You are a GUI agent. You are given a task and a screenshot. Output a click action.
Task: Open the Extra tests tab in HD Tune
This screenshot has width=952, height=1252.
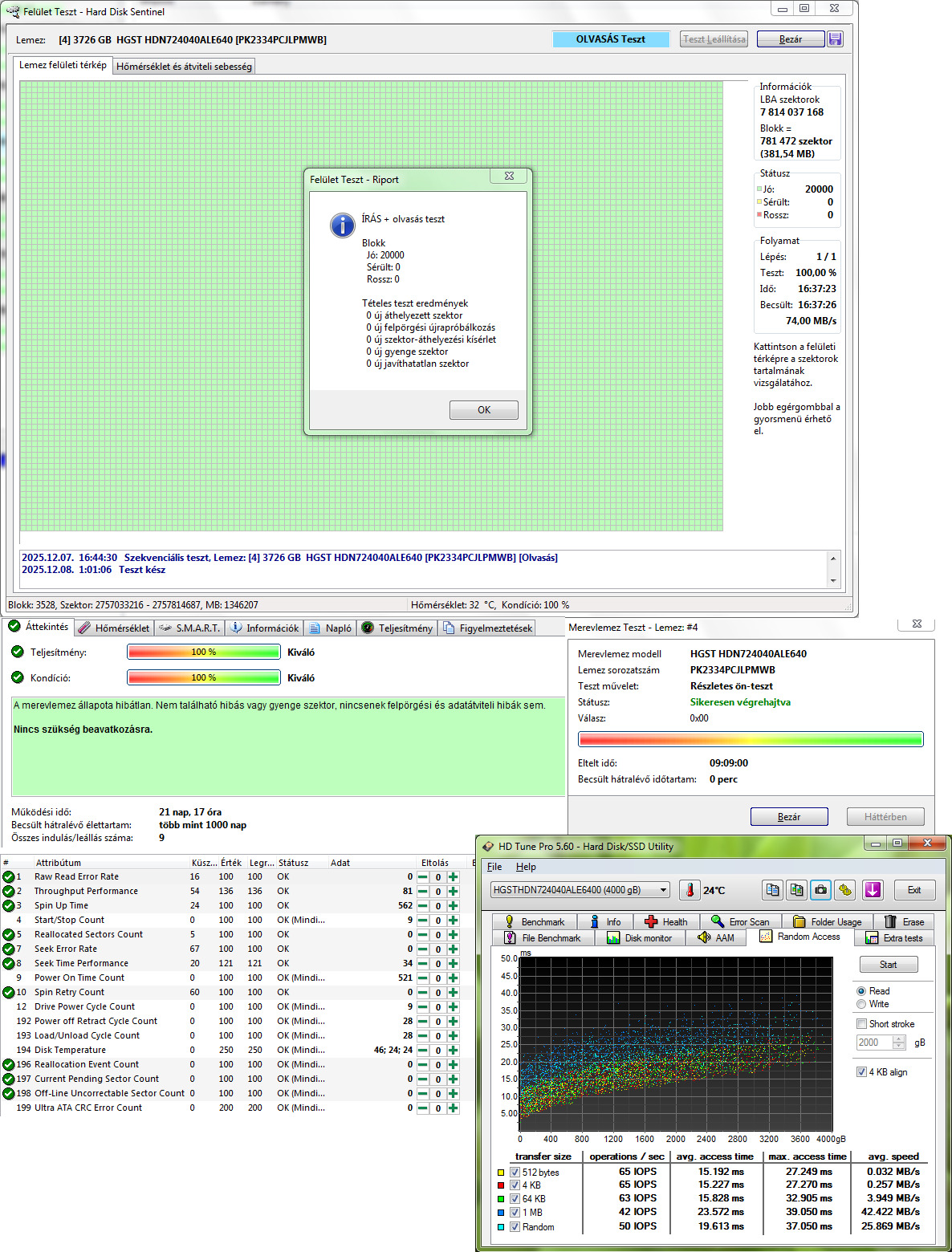pos(894,938)
